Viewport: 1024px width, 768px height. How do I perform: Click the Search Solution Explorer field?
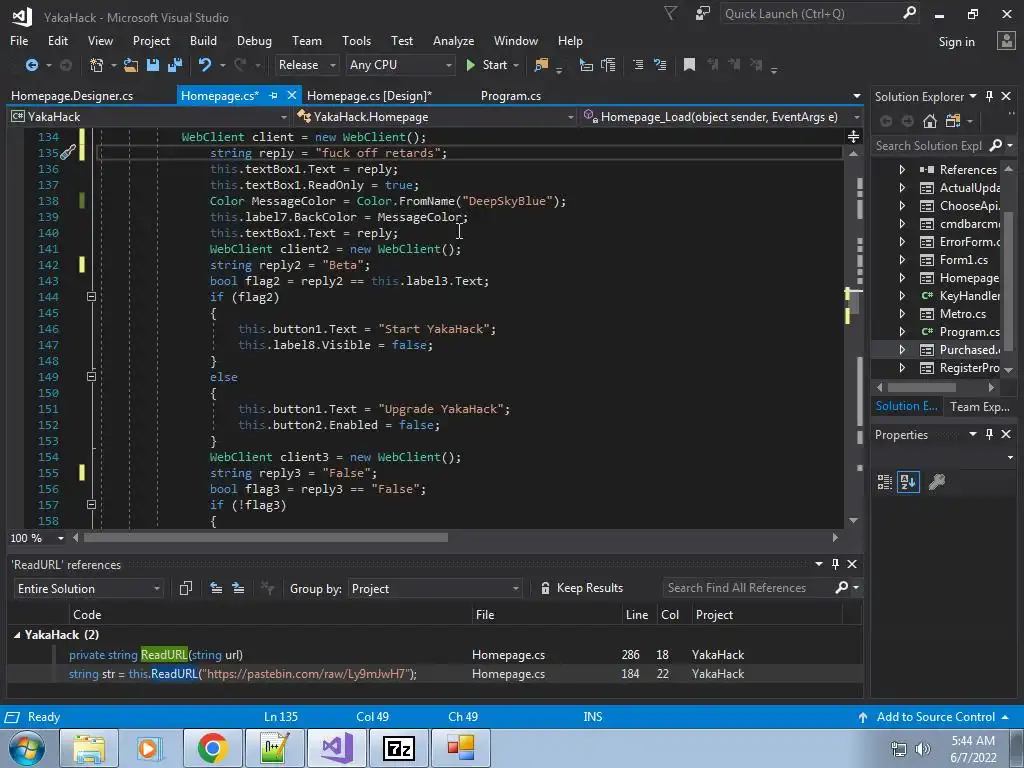[929, 146]
